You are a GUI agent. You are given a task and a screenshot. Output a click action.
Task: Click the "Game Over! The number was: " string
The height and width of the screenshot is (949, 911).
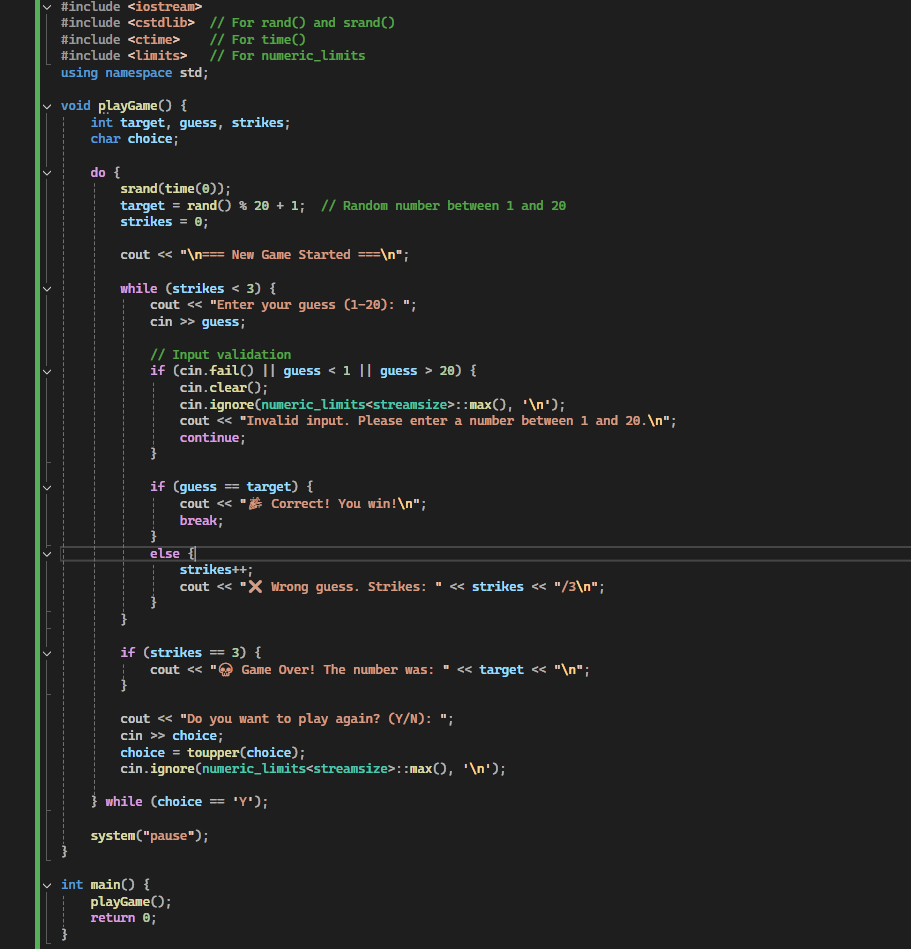(x=330, y=670)
